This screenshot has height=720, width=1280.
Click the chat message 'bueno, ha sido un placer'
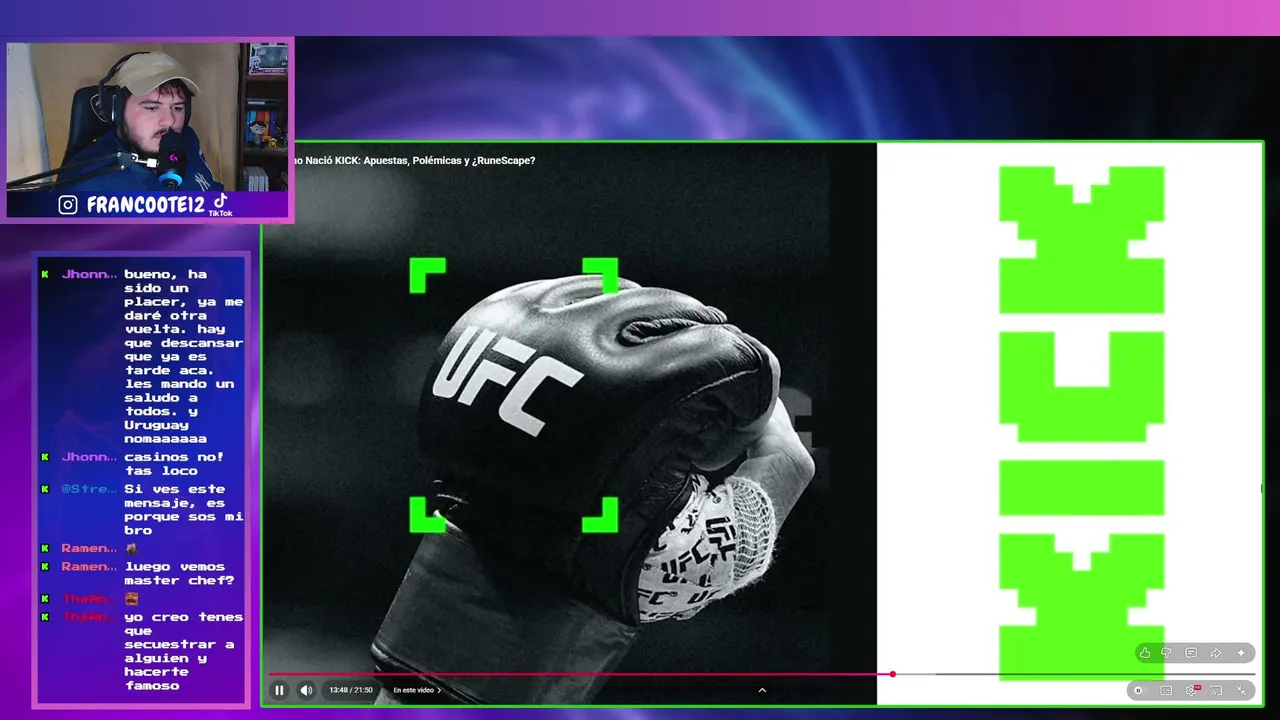[184, 356]
